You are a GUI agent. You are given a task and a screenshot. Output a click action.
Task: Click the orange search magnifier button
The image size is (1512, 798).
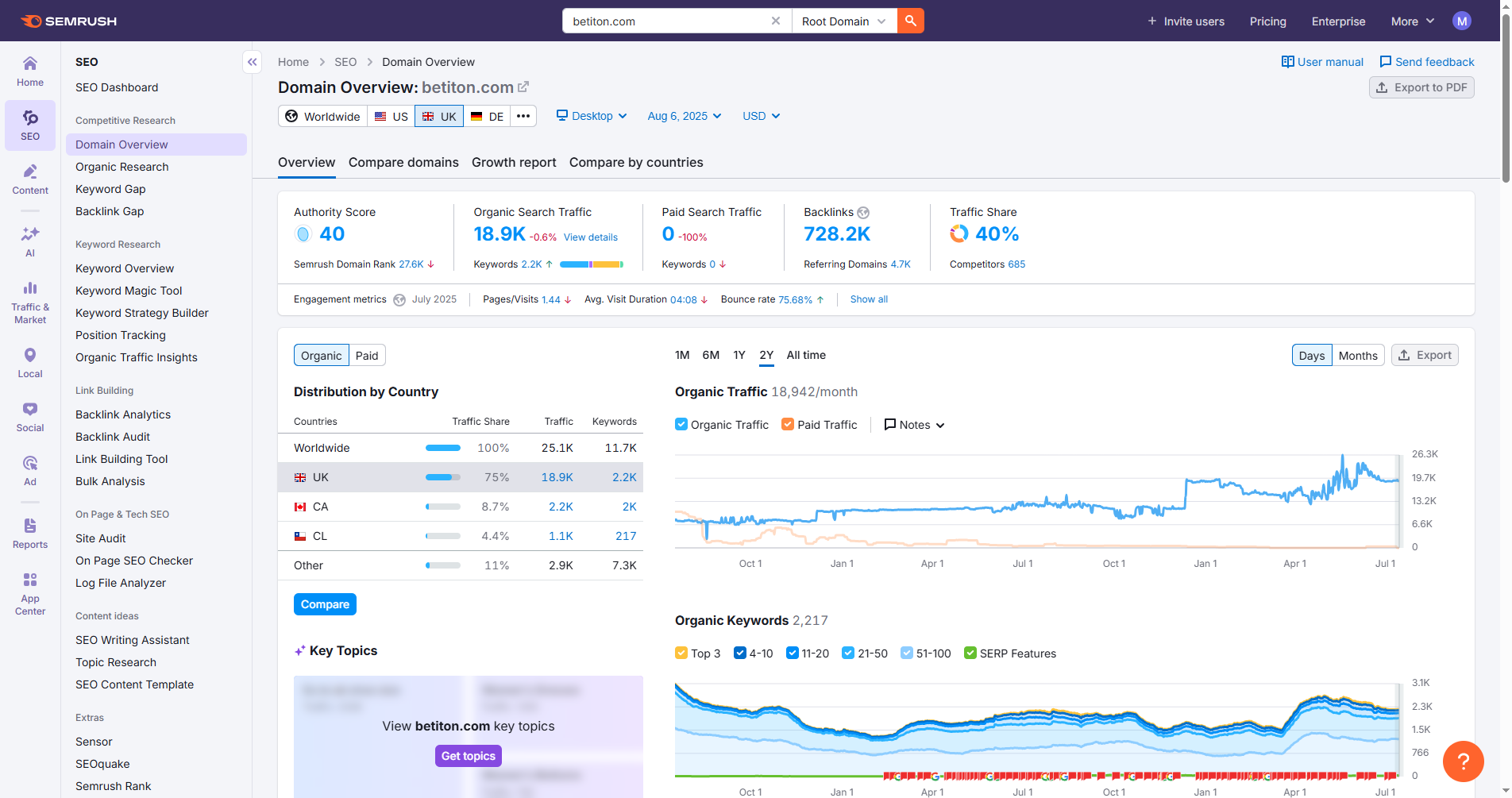[911, 21]
